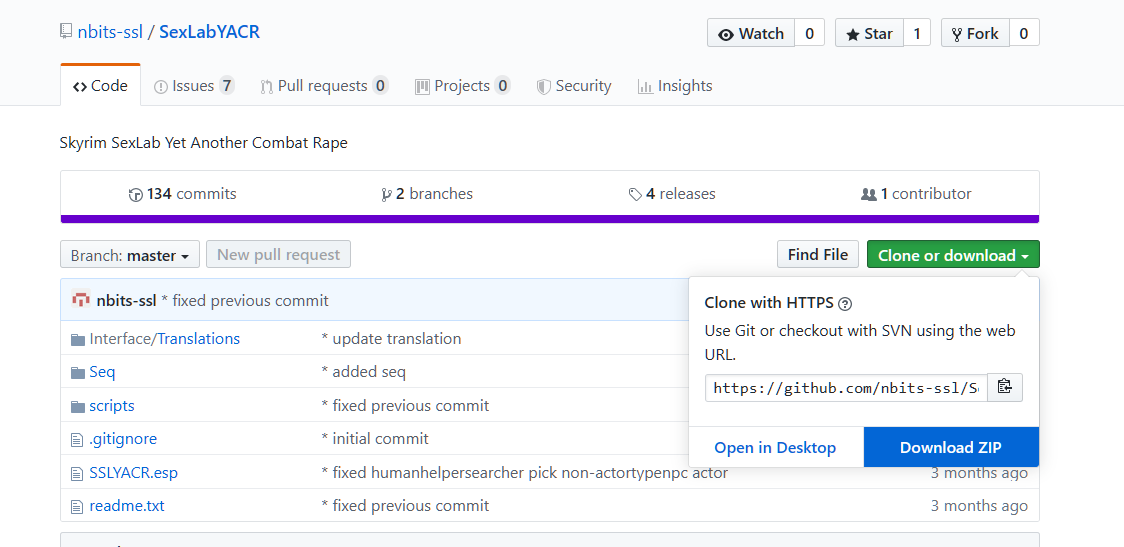Click the "* initial commit" message
The image size is (1124, 547).
pos(375,439)
